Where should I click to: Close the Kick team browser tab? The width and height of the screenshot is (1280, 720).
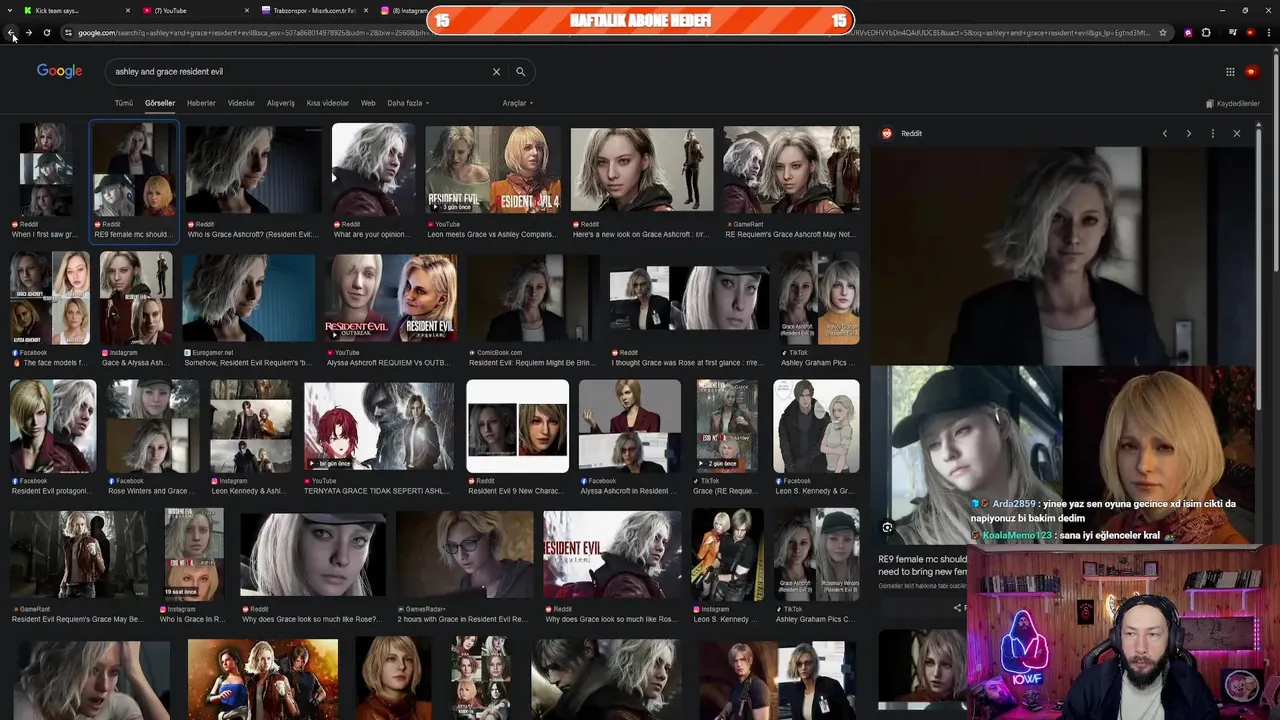[x=128, y=10]
